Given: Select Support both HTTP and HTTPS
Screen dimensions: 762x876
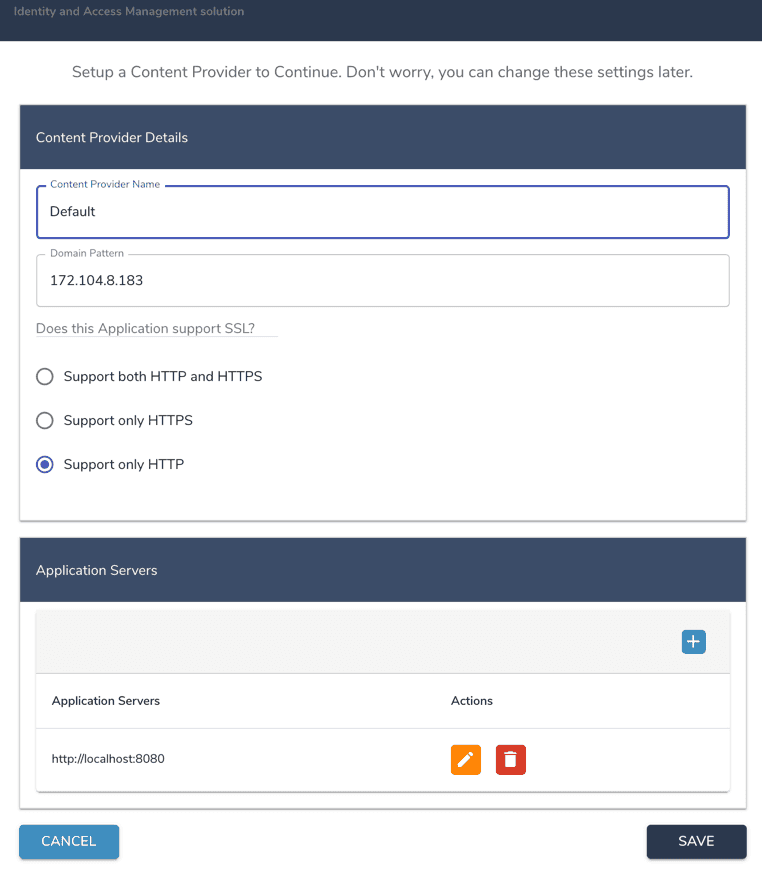Looking at the screenshot, I should (x=45, y=377).
